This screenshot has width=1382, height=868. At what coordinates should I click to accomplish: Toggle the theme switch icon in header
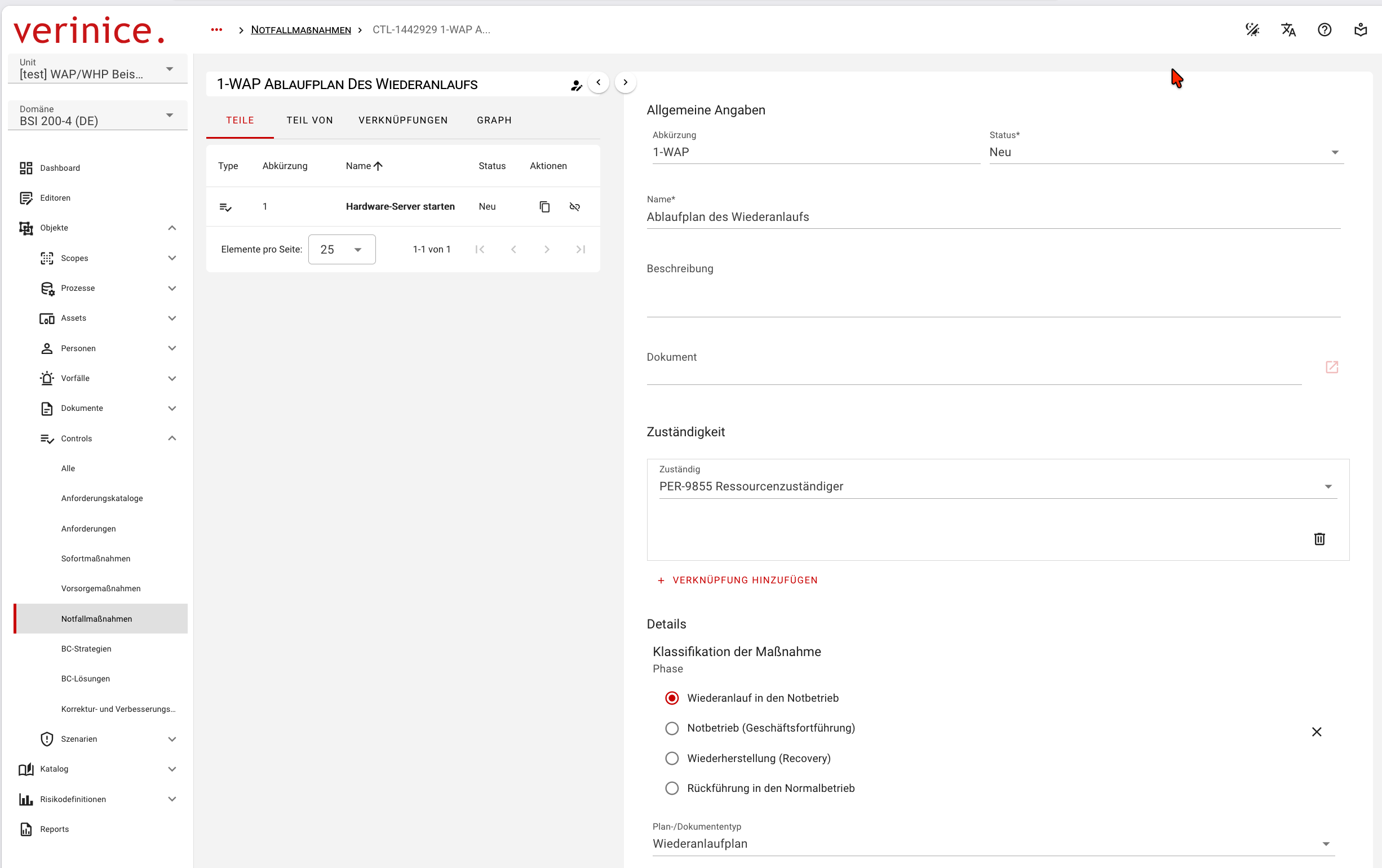coord(1252,30)
